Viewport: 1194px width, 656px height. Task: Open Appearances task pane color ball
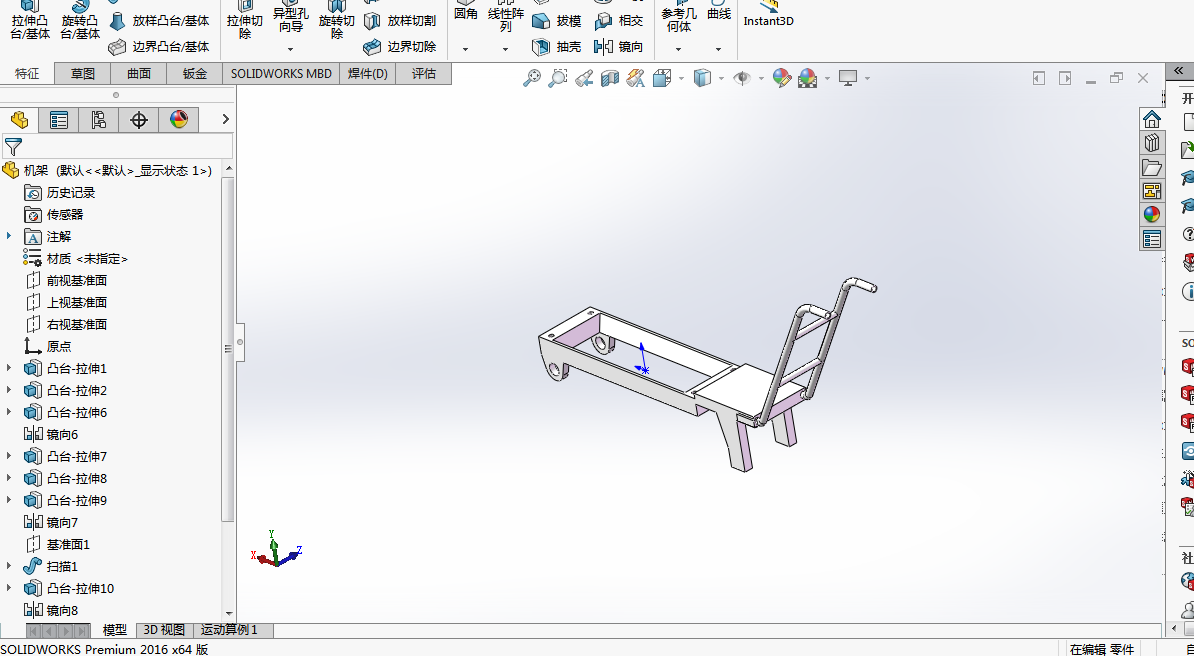1151,215
